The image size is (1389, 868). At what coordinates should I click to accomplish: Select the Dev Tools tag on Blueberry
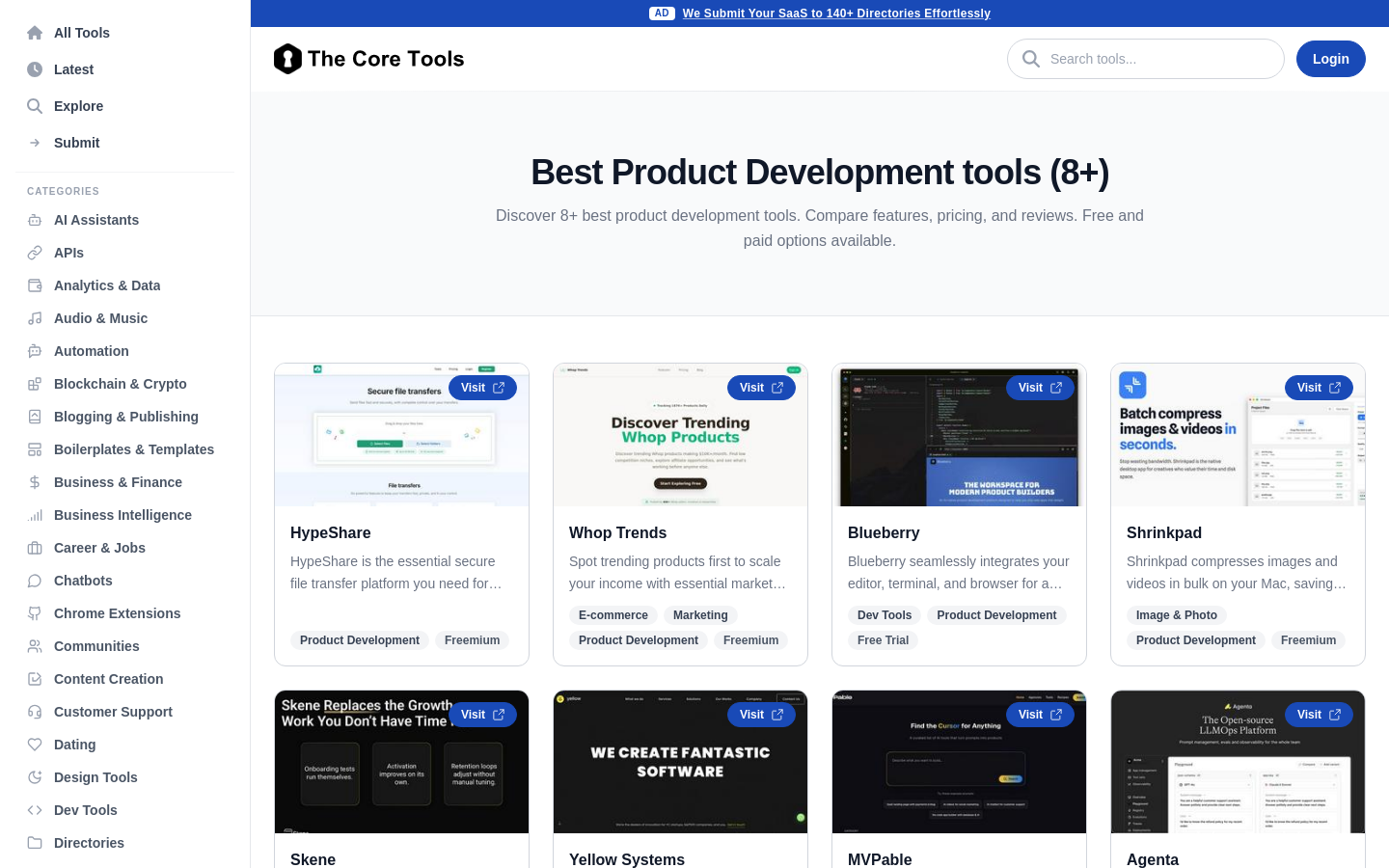885,615
